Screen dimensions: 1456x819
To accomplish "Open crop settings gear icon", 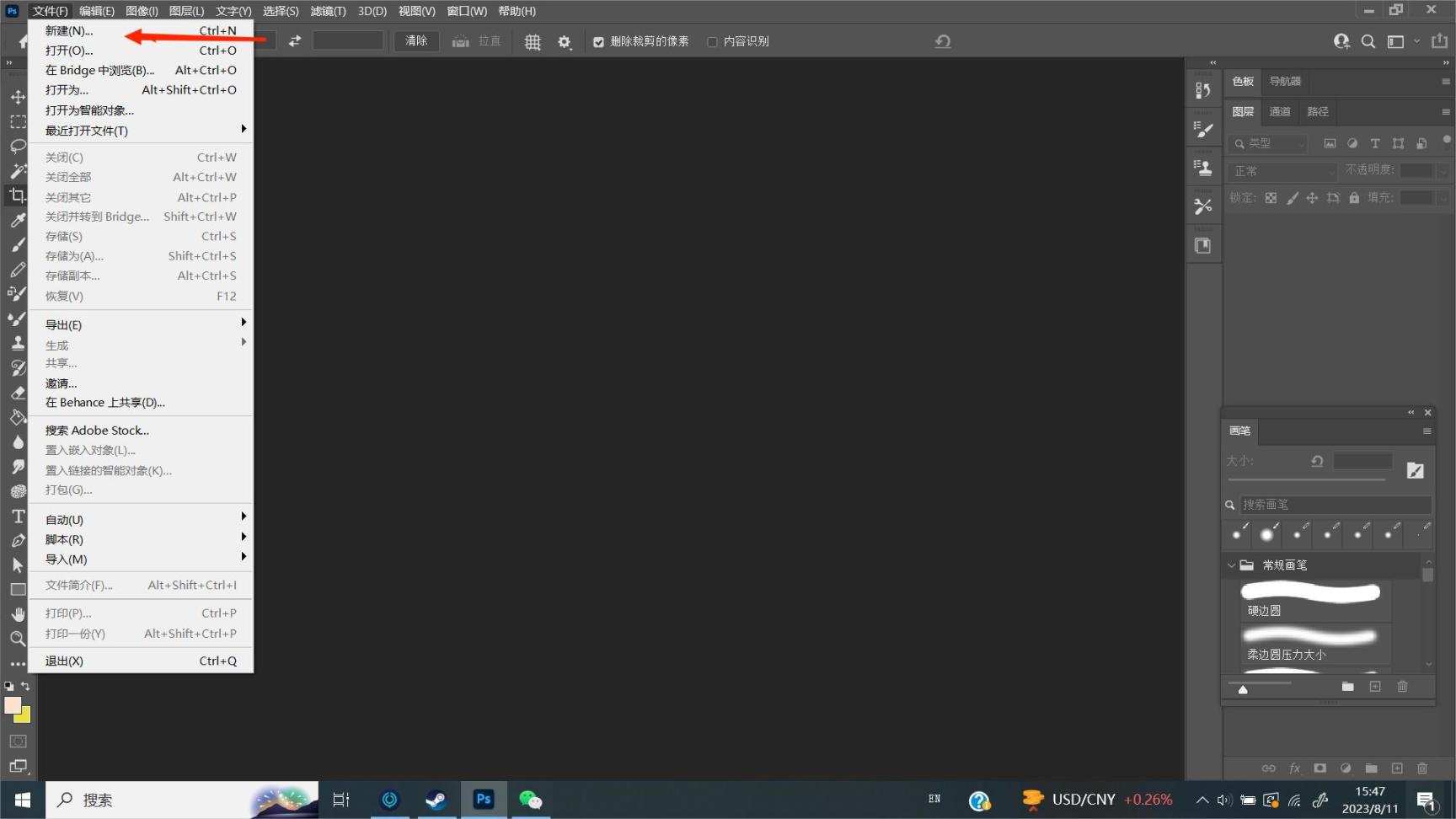I will pos(565,41).
